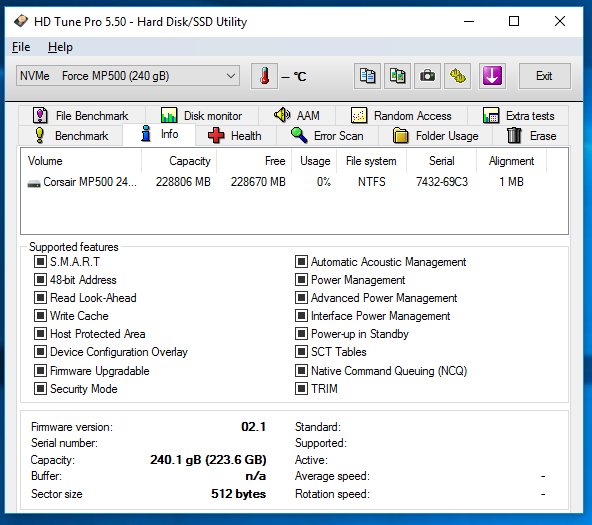Switch to the Random Access tab

(x=401, y=115)
